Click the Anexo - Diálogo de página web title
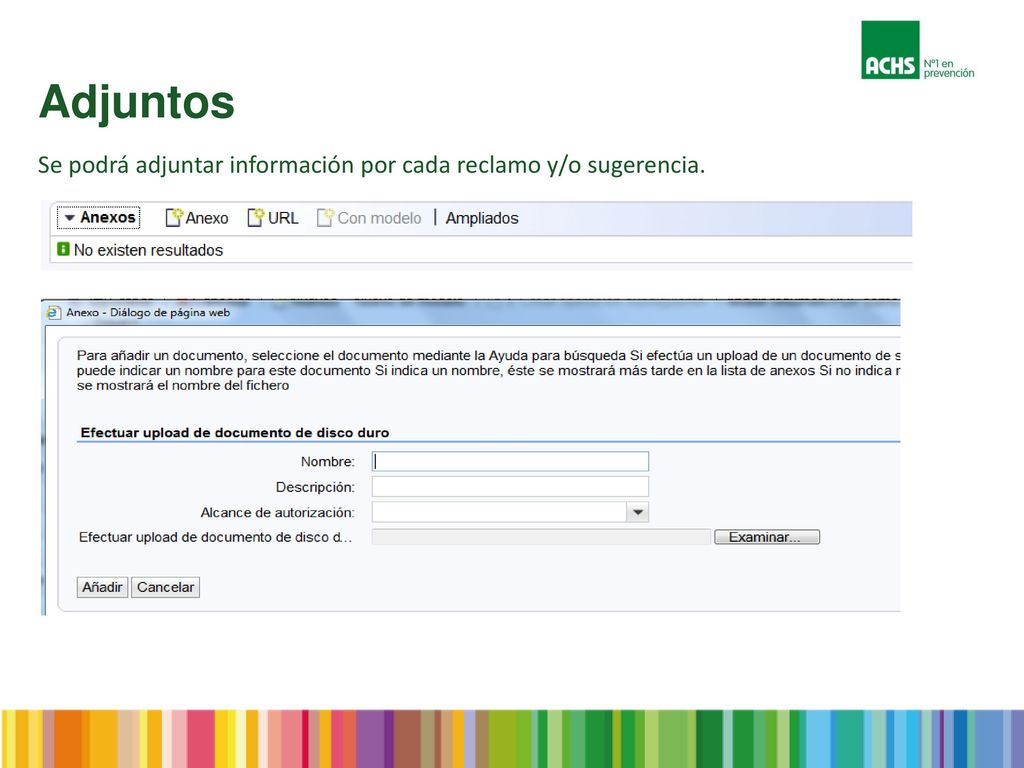 click(148, 313)
